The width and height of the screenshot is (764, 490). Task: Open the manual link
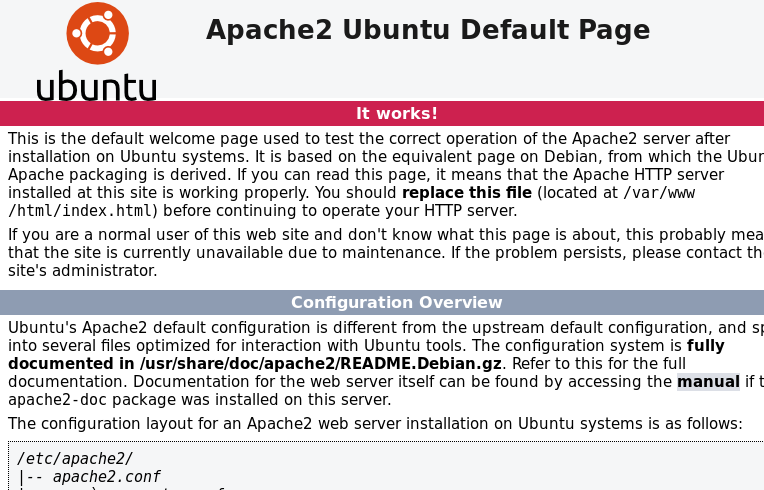coord(708,381)
